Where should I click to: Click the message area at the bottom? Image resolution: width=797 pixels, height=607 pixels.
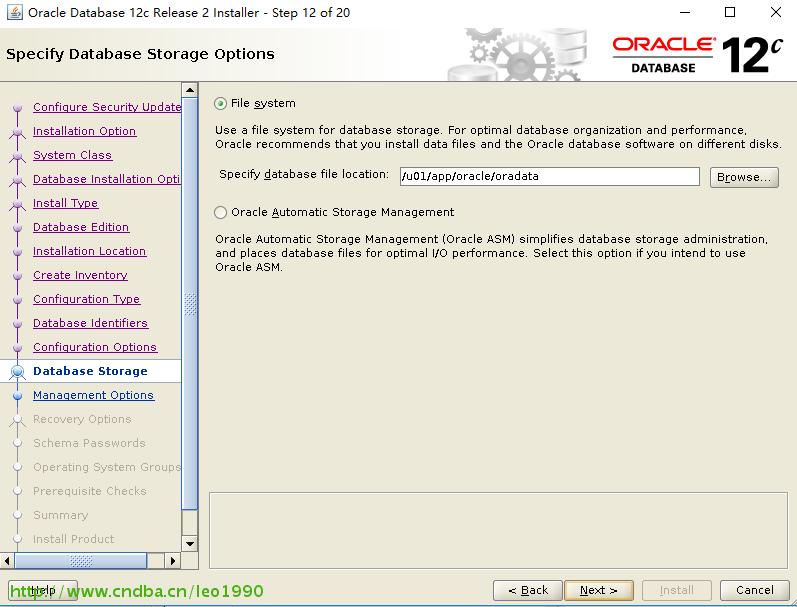498,530
